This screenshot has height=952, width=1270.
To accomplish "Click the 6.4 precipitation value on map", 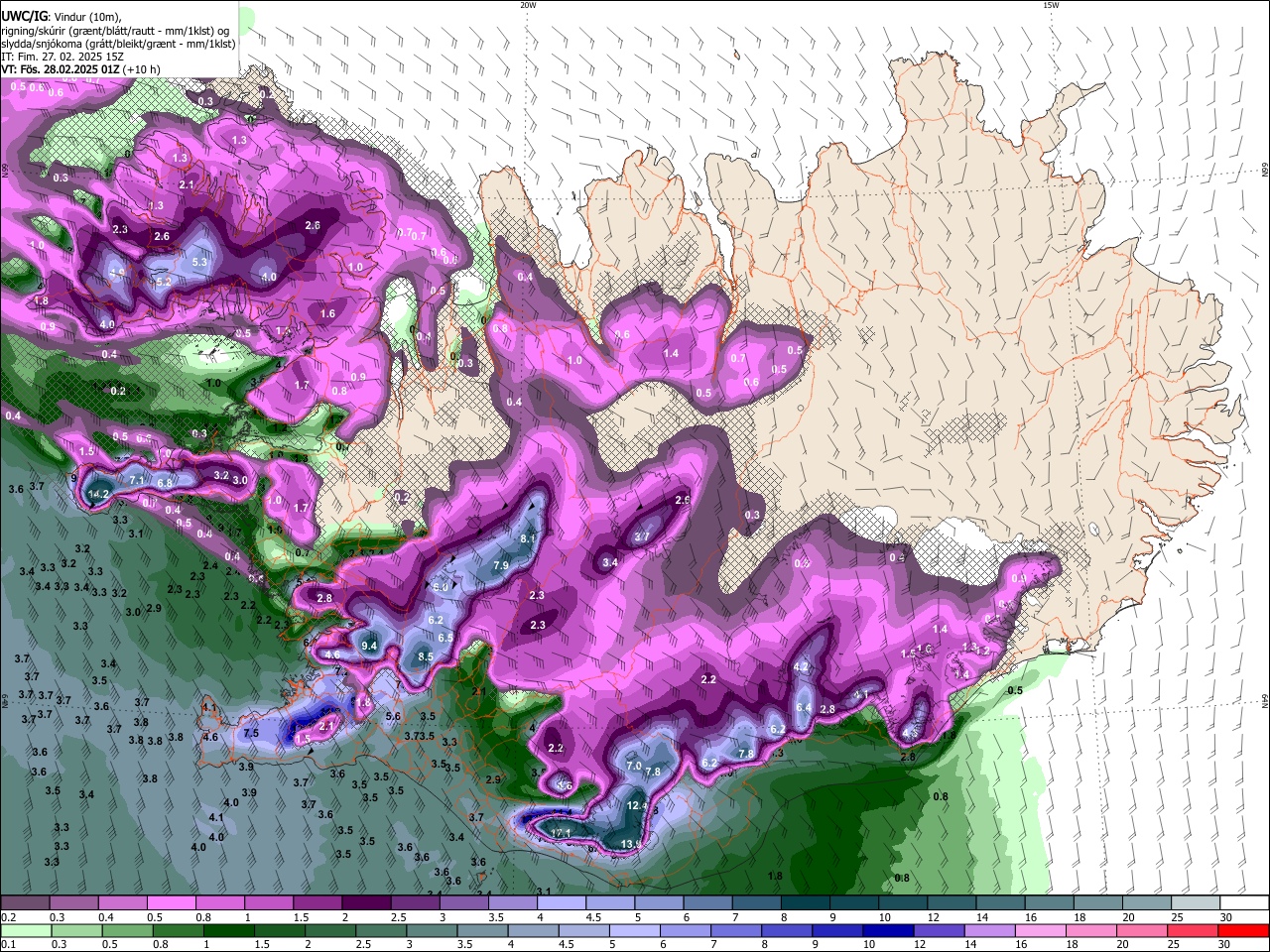I will pyautogui.click(x=804, y=708).
